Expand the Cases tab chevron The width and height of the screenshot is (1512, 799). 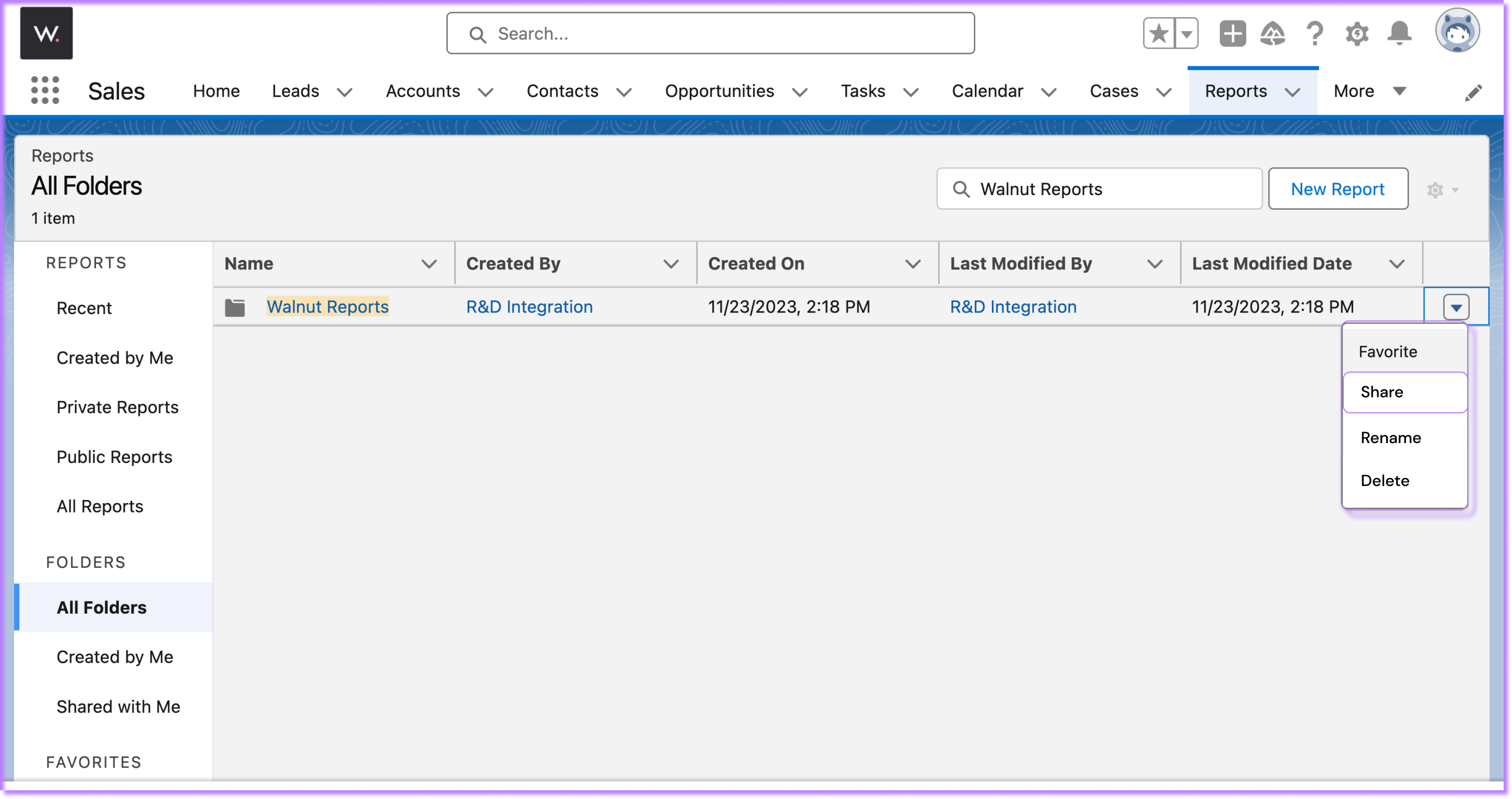[1163, 92]
